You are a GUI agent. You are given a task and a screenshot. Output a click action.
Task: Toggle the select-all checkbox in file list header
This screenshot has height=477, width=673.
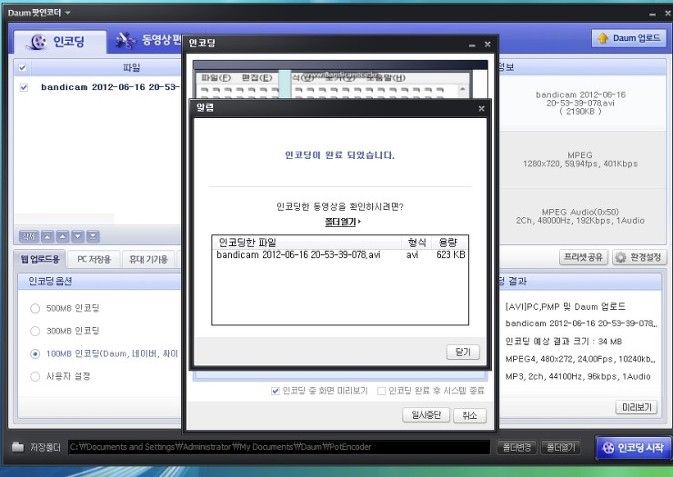22,67
